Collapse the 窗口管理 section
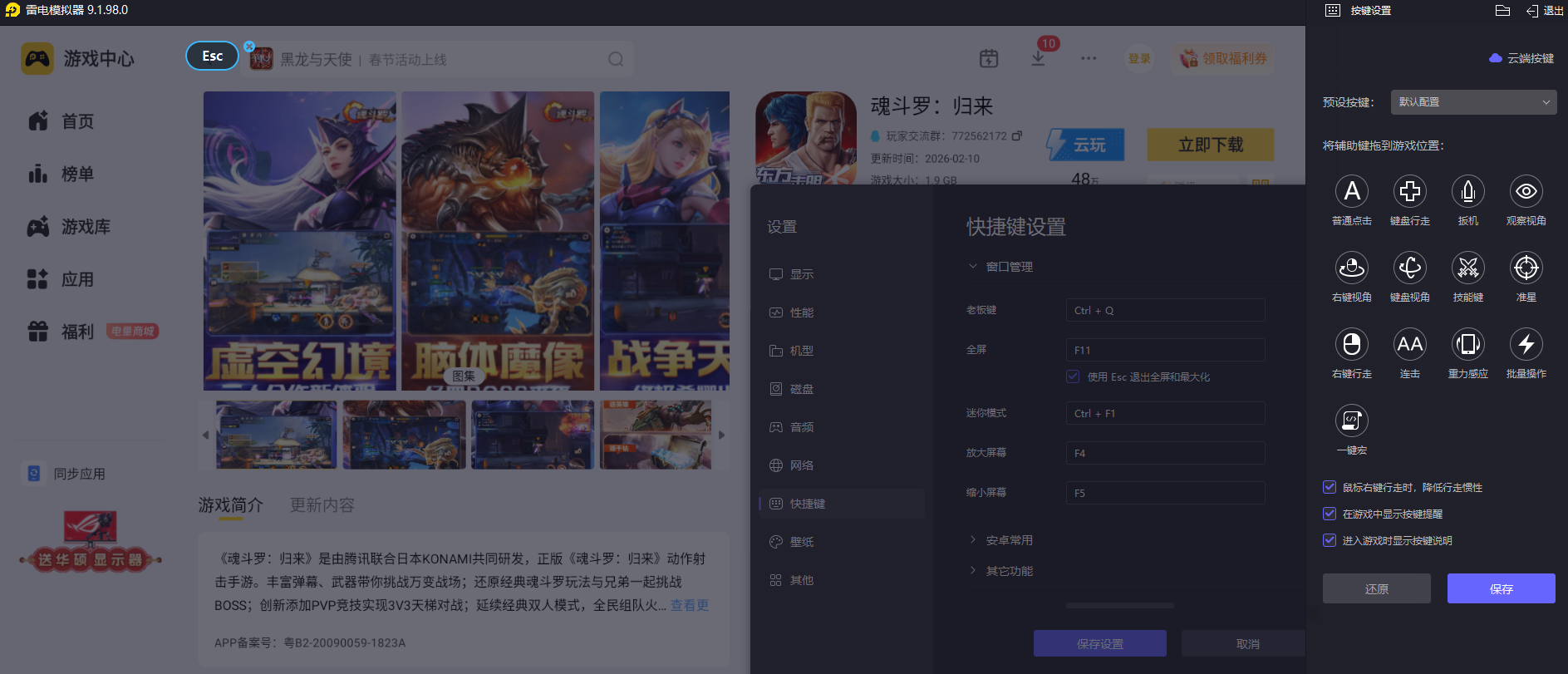This screenshot has width=1568, height=674. pyautogui.click(x=973, y=267)
